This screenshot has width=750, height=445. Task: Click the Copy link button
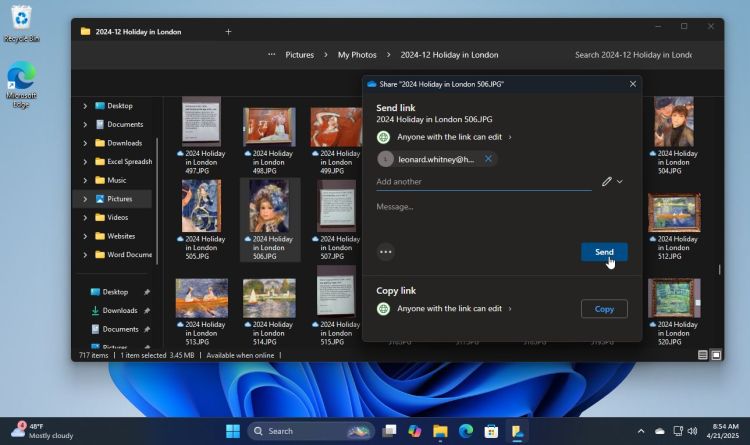604,309
